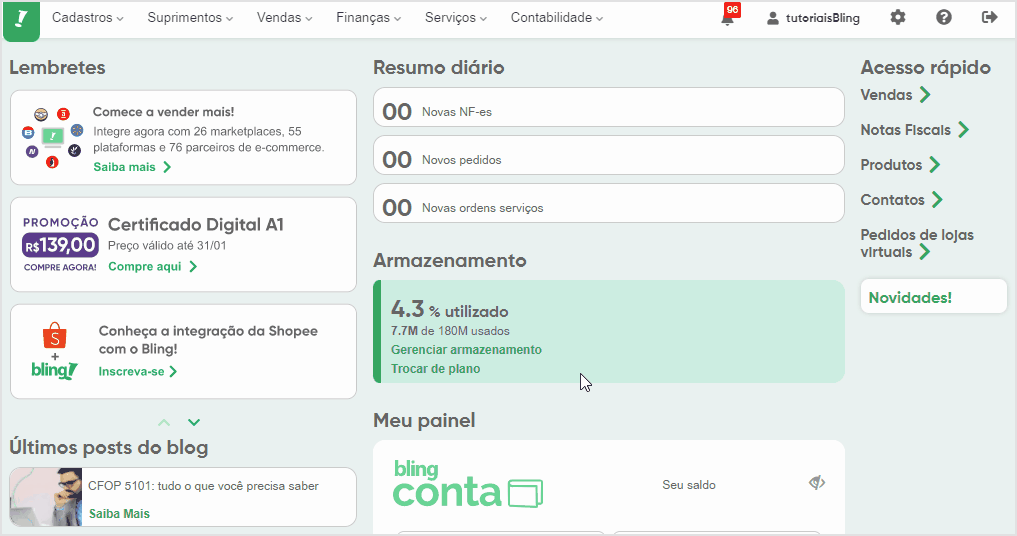The height and width of the screenshot is (536, 1017).
Task: Click the logout exit icon
Action: (989, 18)
